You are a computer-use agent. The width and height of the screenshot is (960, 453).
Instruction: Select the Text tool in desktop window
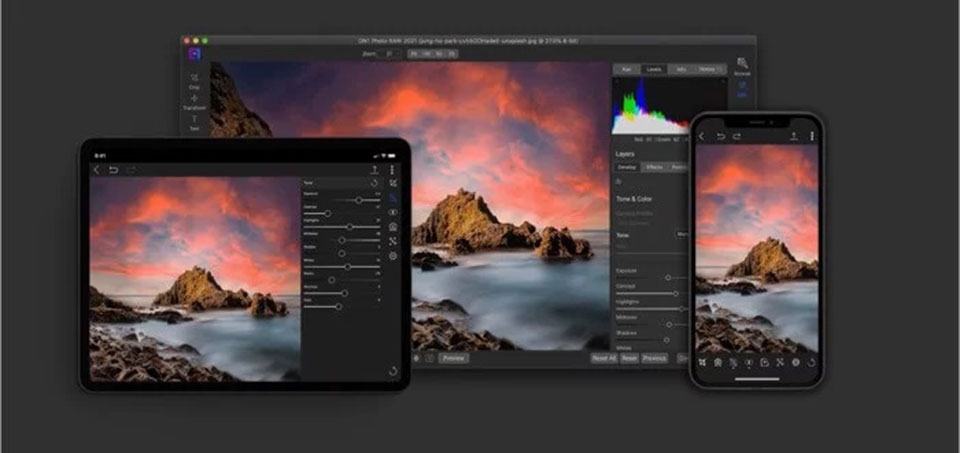click(194, 122)
